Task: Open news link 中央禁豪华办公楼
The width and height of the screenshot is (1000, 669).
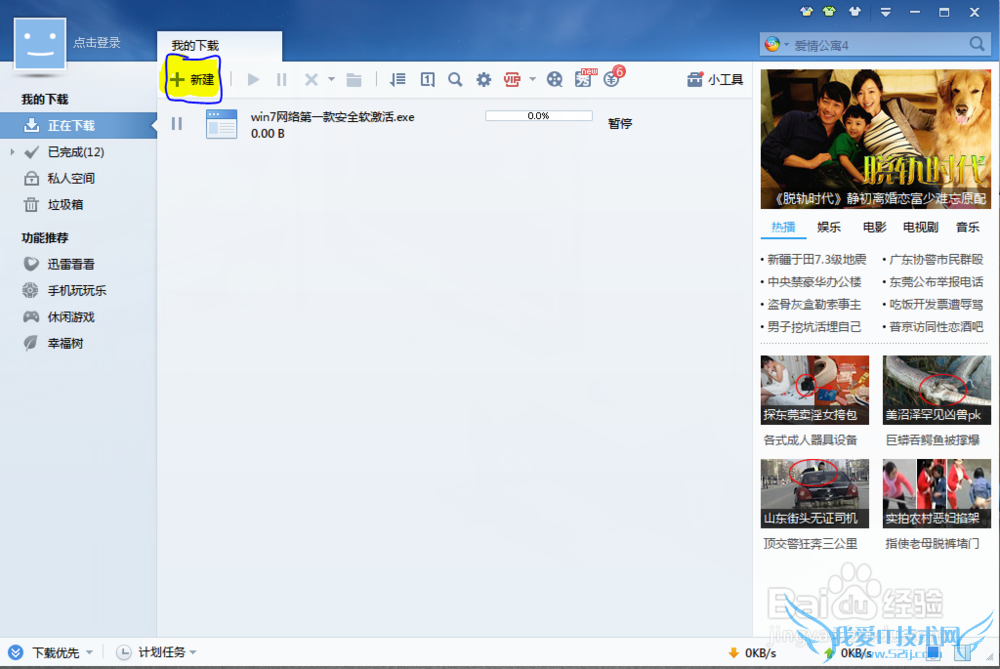Action: pos(814,282)
